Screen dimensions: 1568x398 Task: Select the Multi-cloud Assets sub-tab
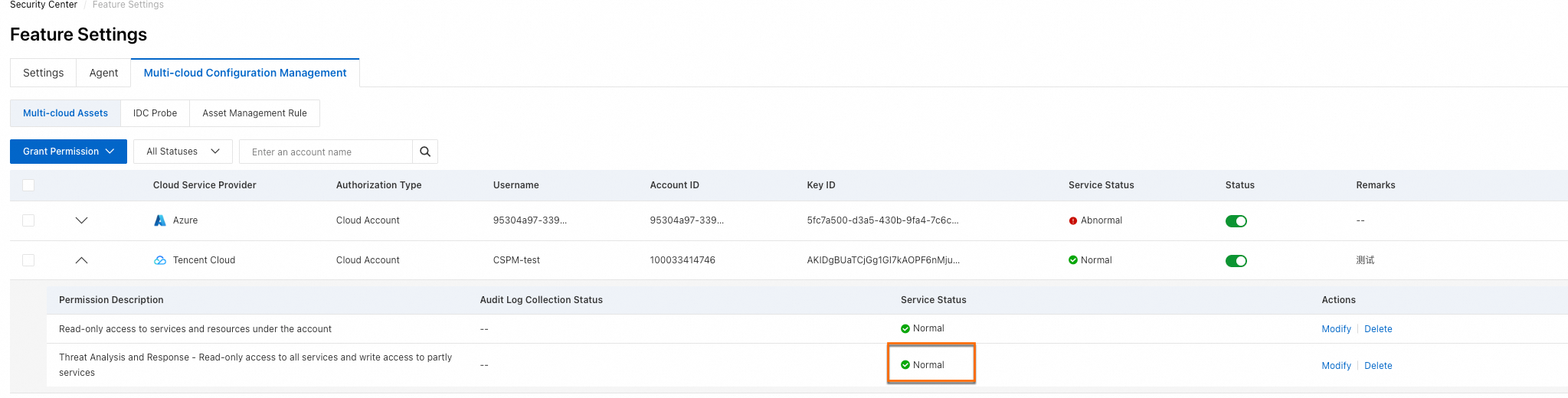point(65,113)
